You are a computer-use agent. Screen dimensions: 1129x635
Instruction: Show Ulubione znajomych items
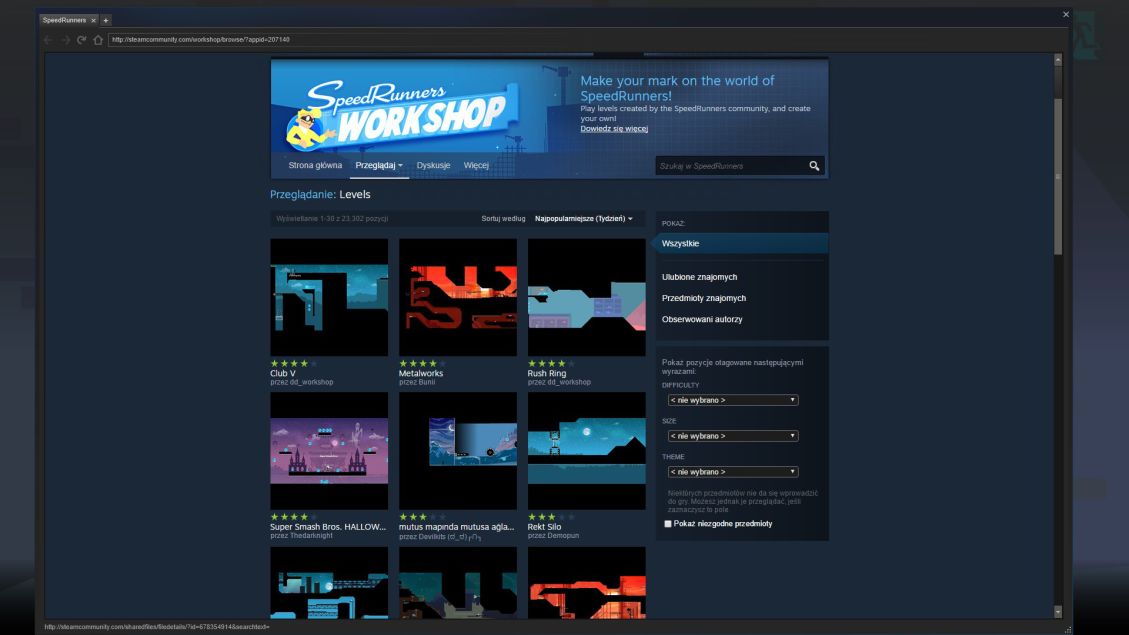click(699, 276)
